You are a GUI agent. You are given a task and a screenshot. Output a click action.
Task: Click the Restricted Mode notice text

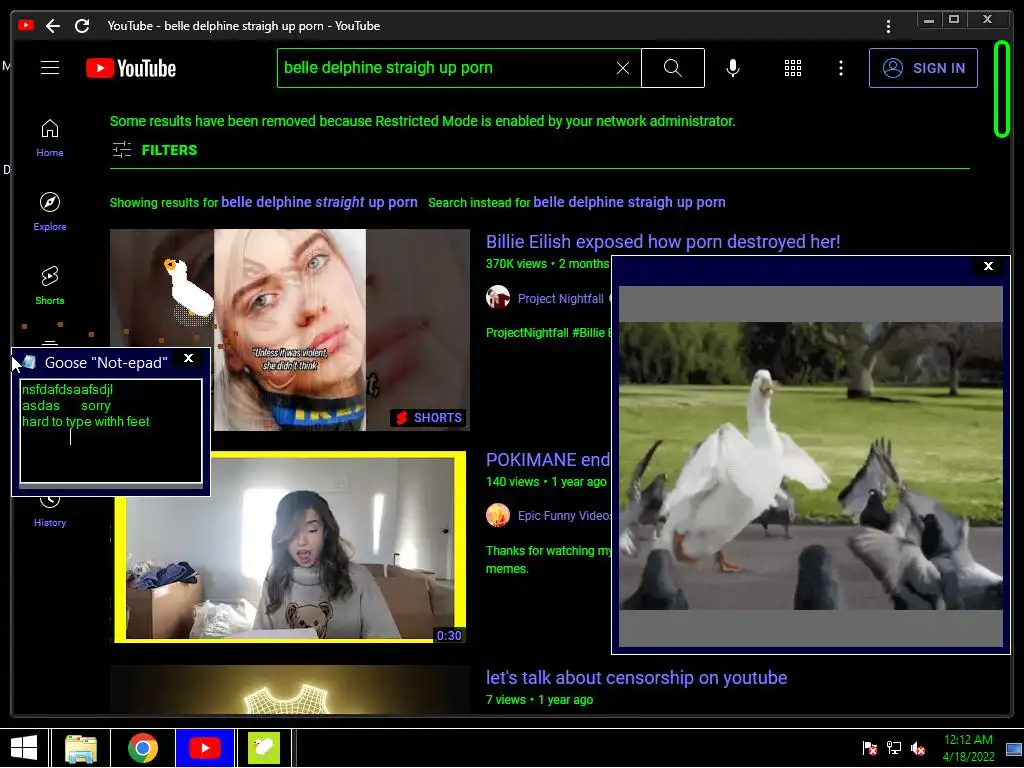point(423,121)
